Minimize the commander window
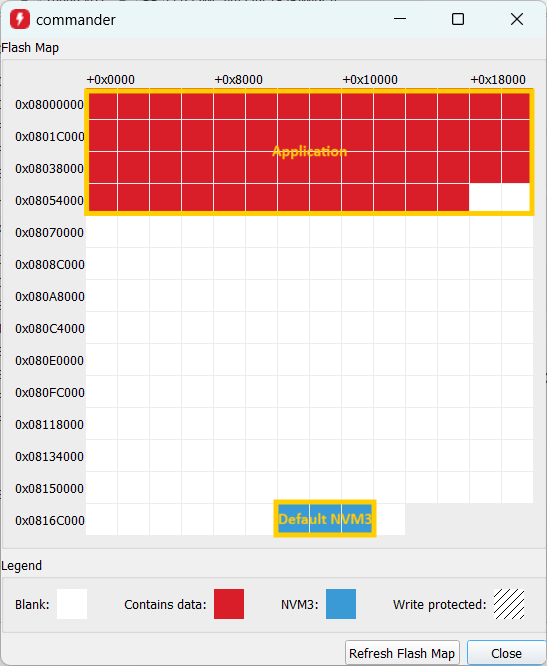Screen dimensions: 547x666 400,19
